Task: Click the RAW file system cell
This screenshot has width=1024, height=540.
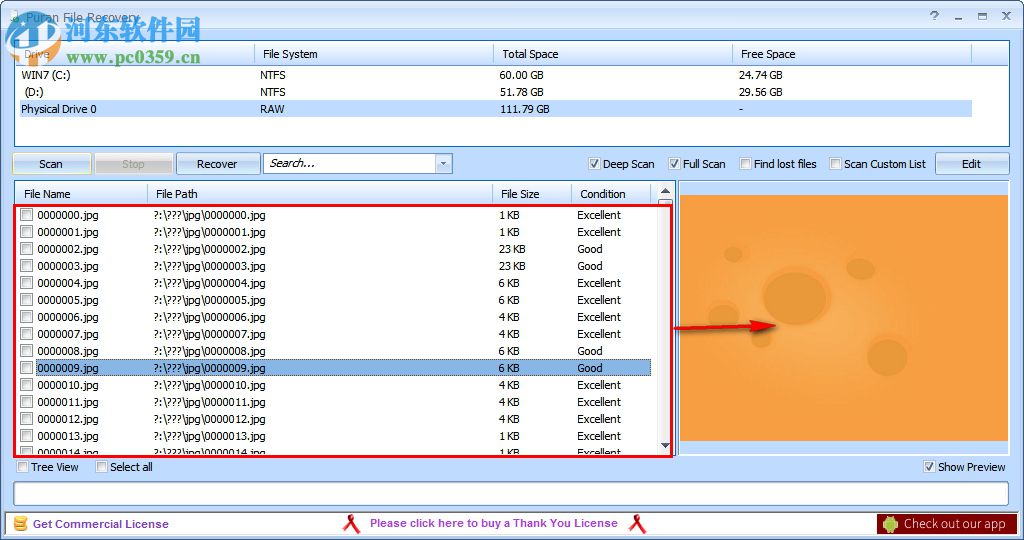Action: tap(272, 109)
